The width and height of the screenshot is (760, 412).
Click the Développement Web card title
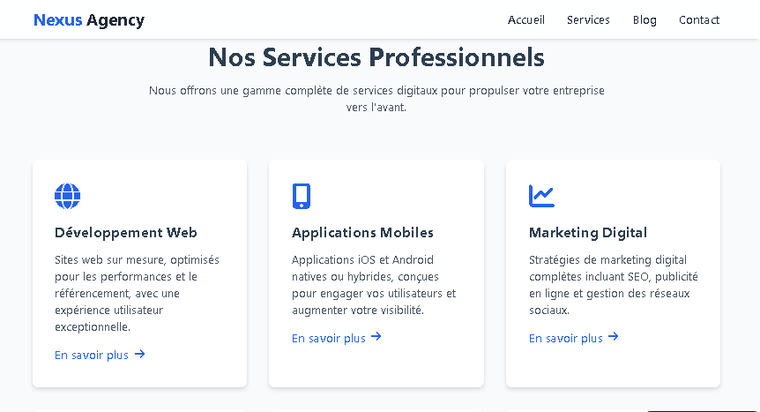point(126,233)
